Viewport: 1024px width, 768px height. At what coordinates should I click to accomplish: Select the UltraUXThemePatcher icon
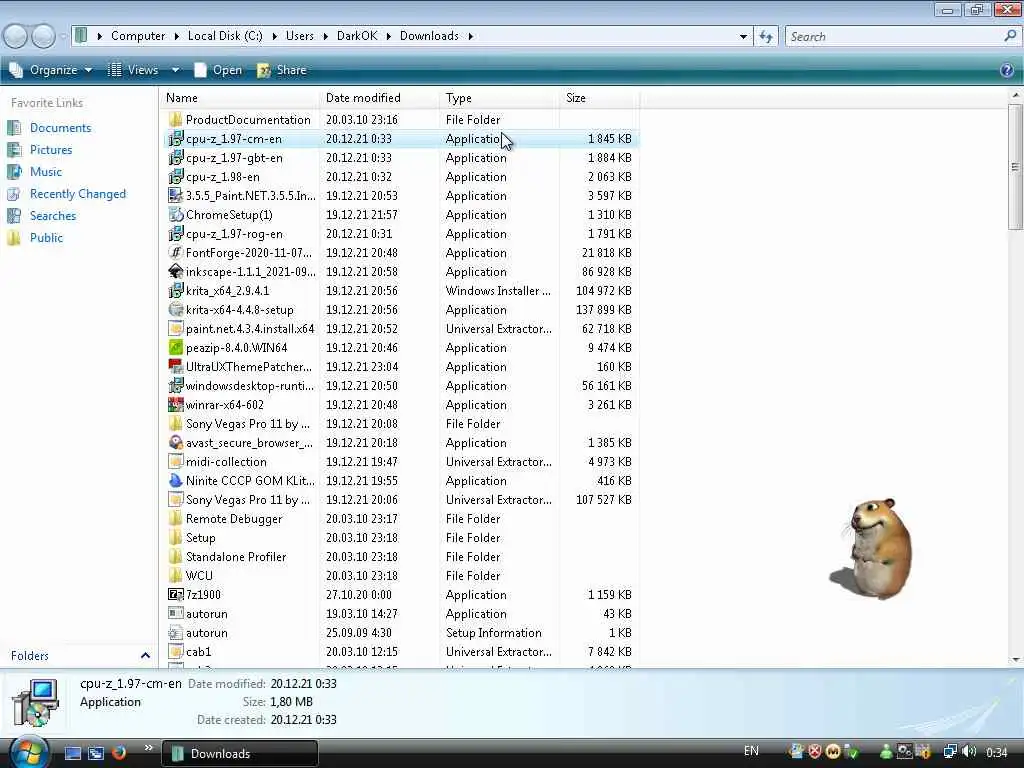point(176,367)
